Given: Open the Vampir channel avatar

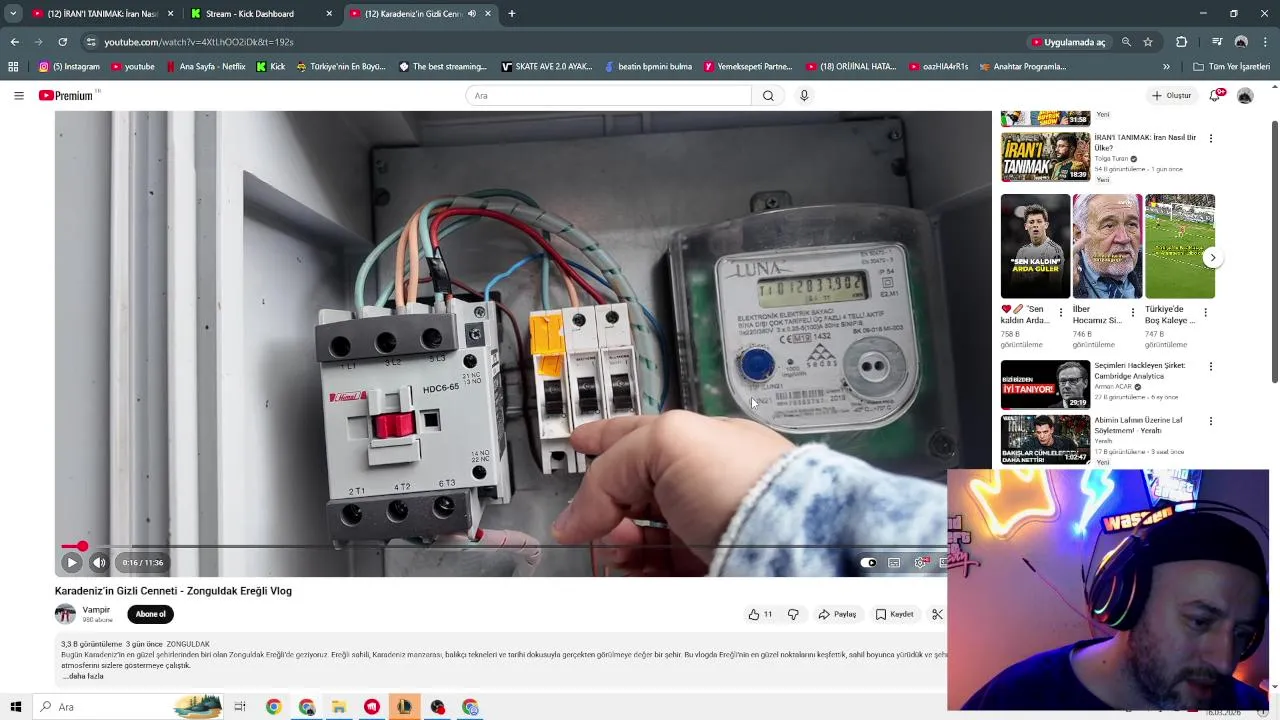Looking at the screenshot, I should coord(65,614).
